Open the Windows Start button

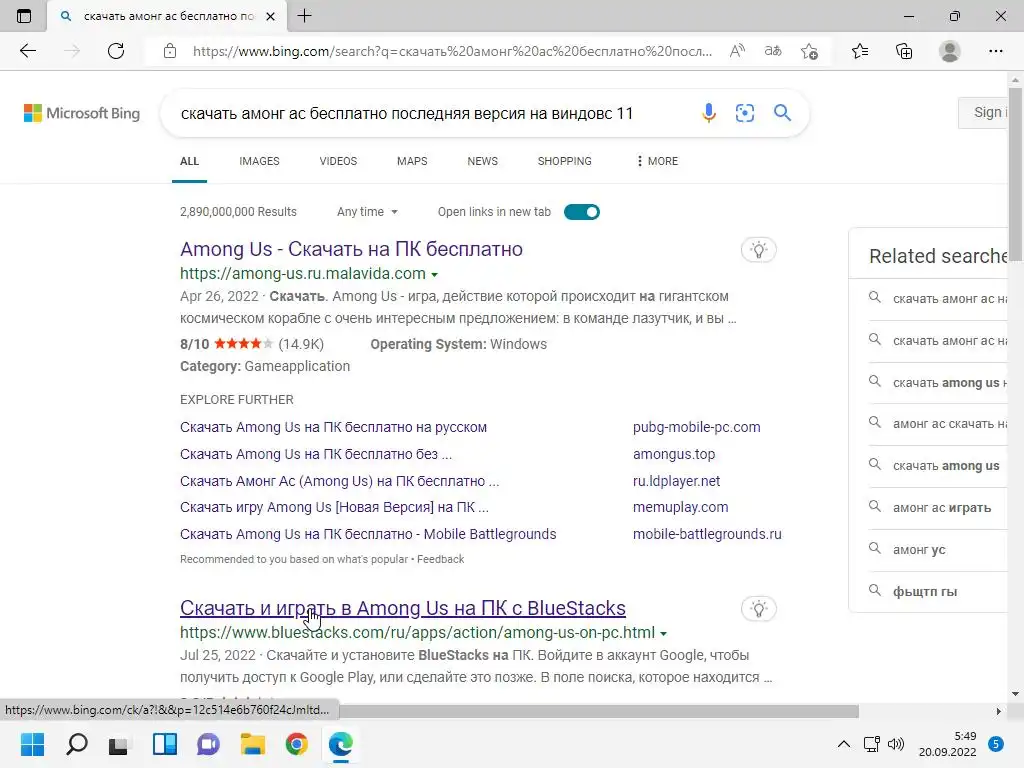[x=32, y=744]
